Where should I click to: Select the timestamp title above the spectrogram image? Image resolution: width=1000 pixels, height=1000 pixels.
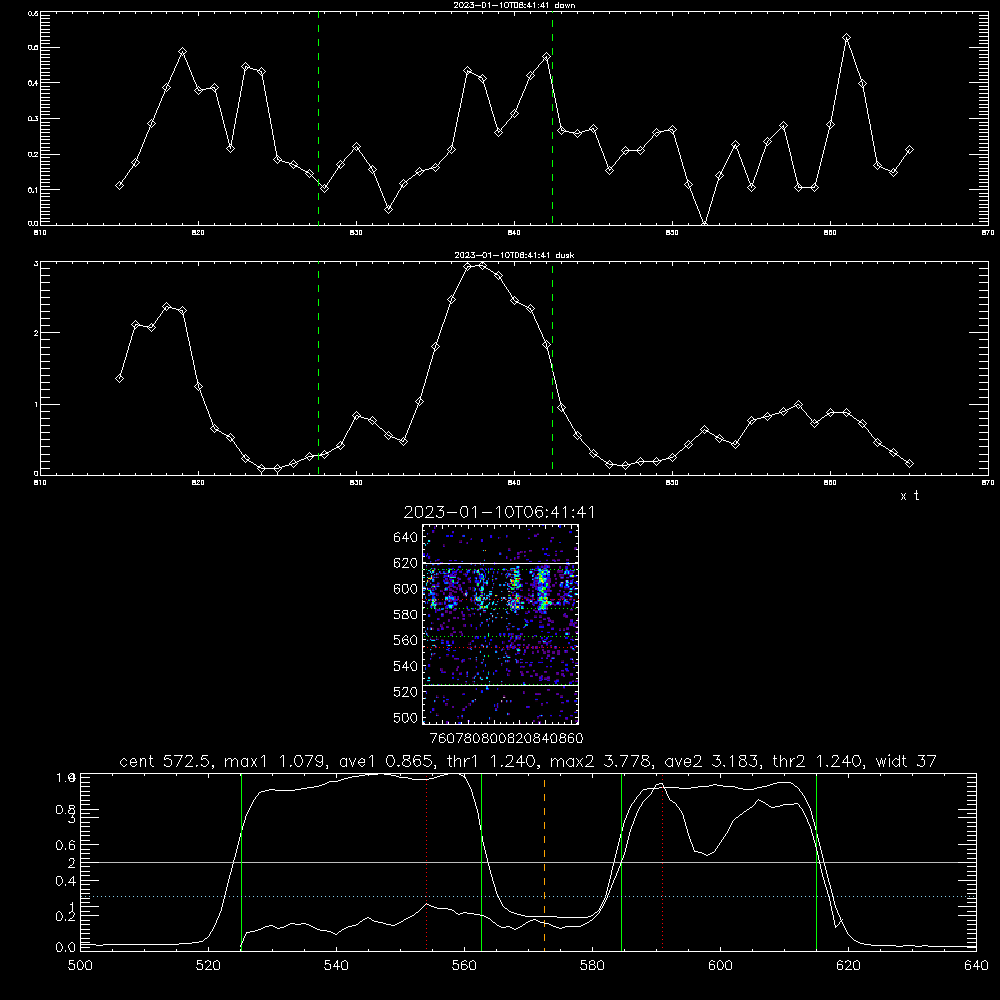499,512
